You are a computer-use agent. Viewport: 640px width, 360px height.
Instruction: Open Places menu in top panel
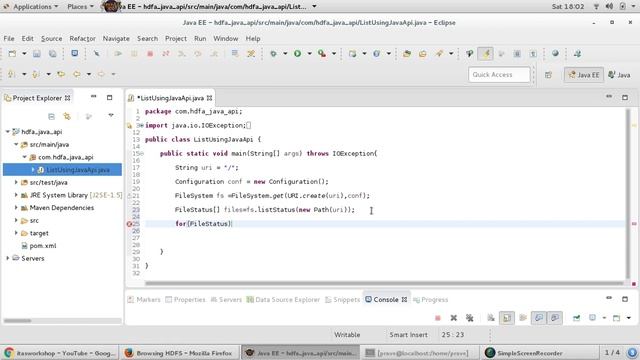click(80, 7)
